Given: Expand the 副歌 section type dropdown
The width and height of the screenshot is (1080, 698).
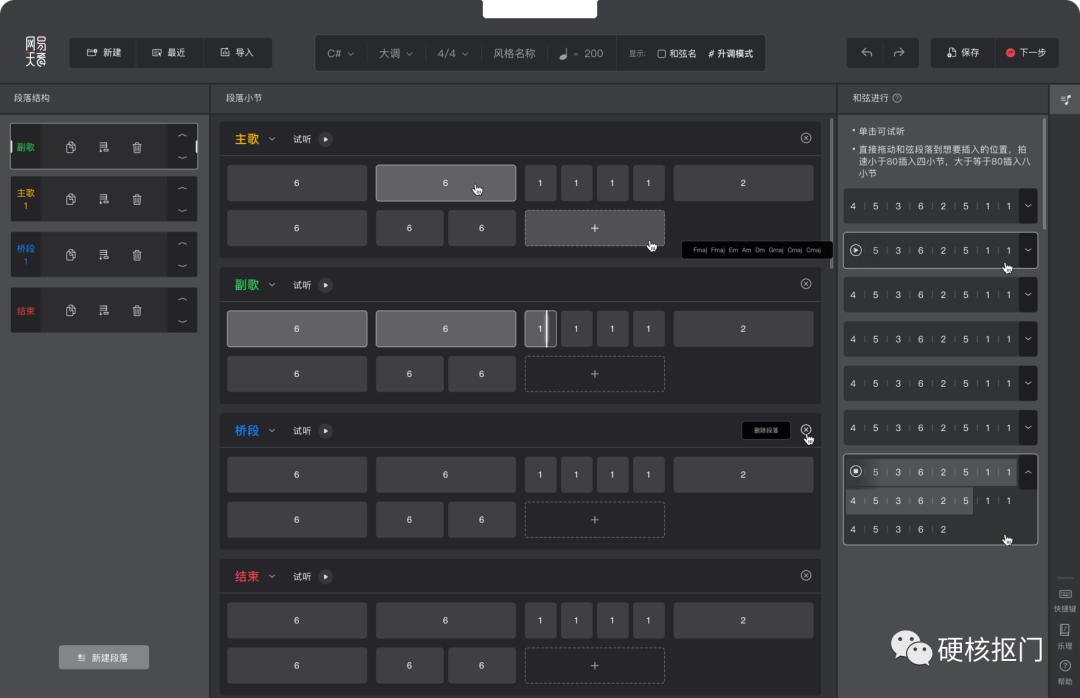Looking at the screenshot, I should 272,285.
